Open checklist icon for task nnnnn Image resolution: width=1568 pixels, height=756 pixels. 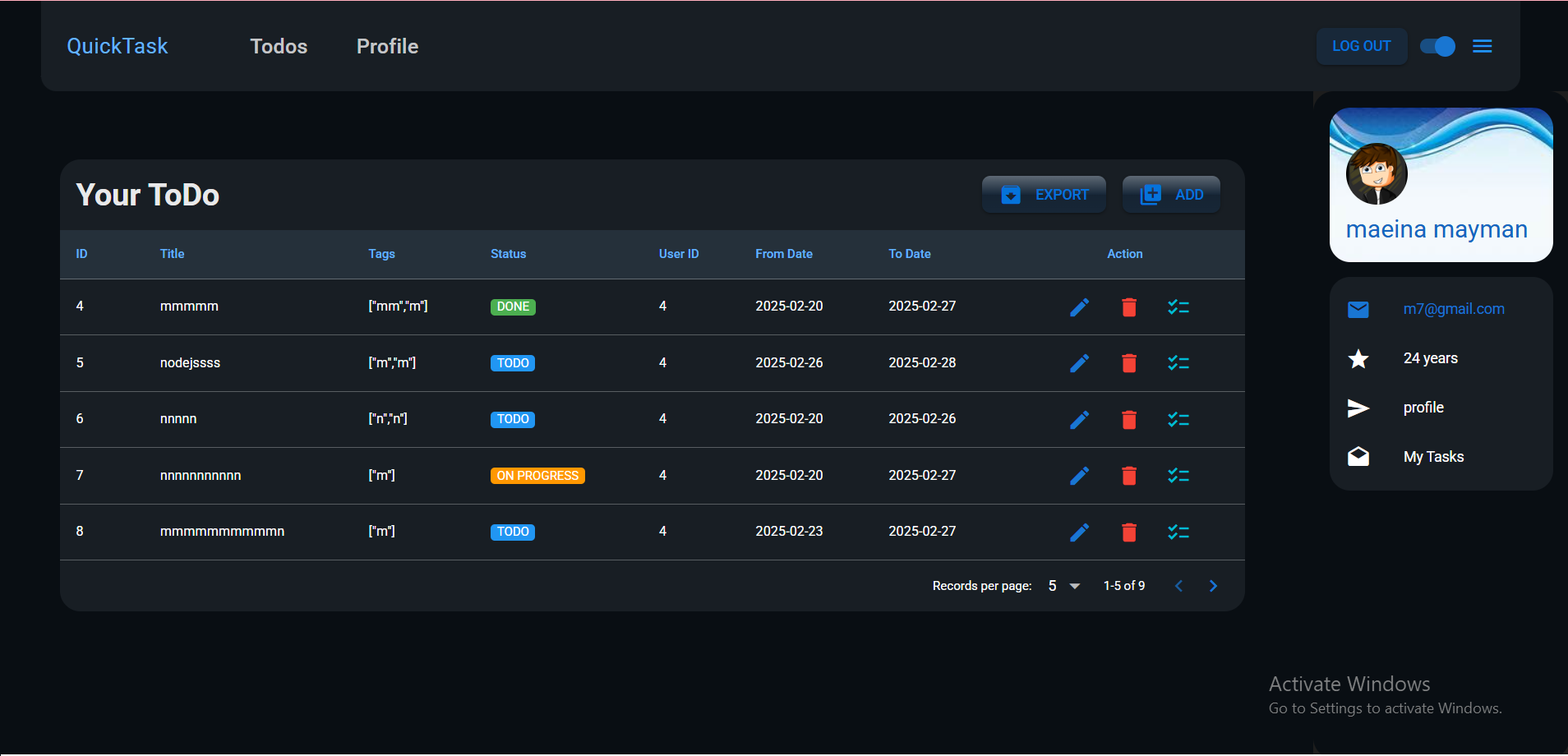pos(1178,420)
